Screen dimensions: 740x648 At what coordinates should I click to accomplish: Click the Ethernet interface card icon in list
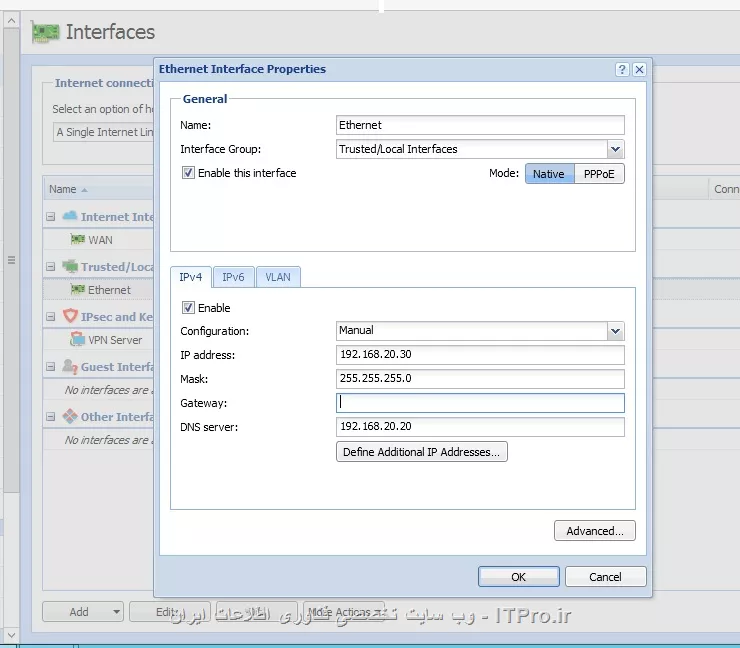point(77,289)
